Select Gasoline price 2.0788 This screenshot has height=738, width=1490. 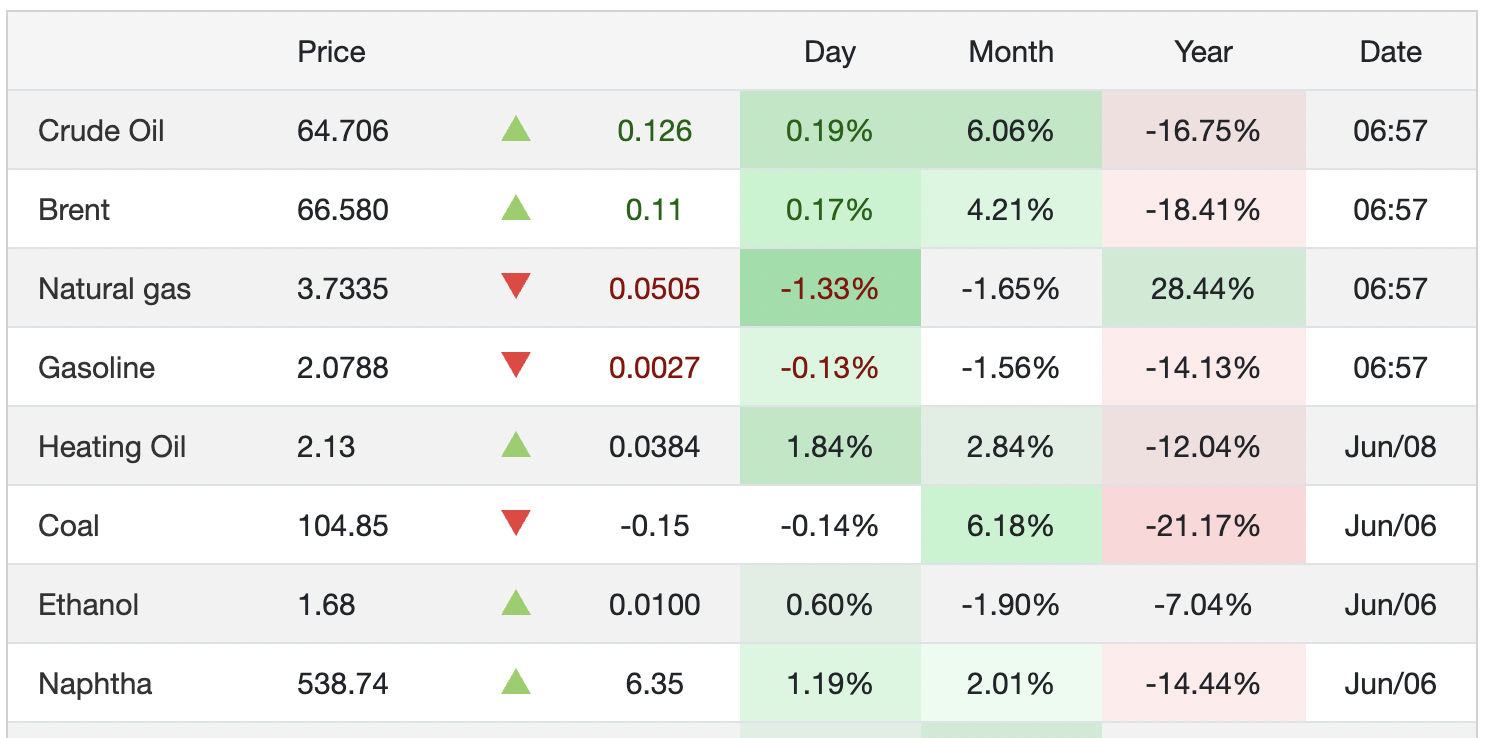[343, 368]
